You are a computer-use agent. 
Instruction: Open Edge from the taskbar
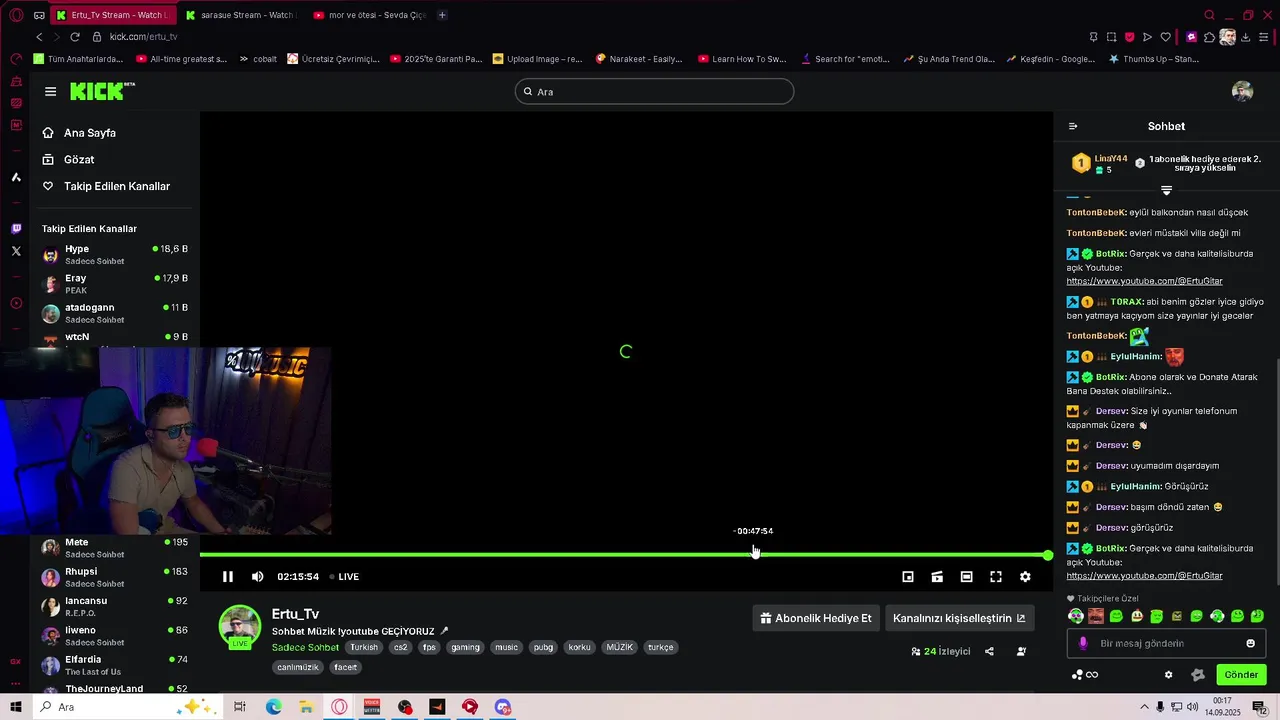point(273,707)
